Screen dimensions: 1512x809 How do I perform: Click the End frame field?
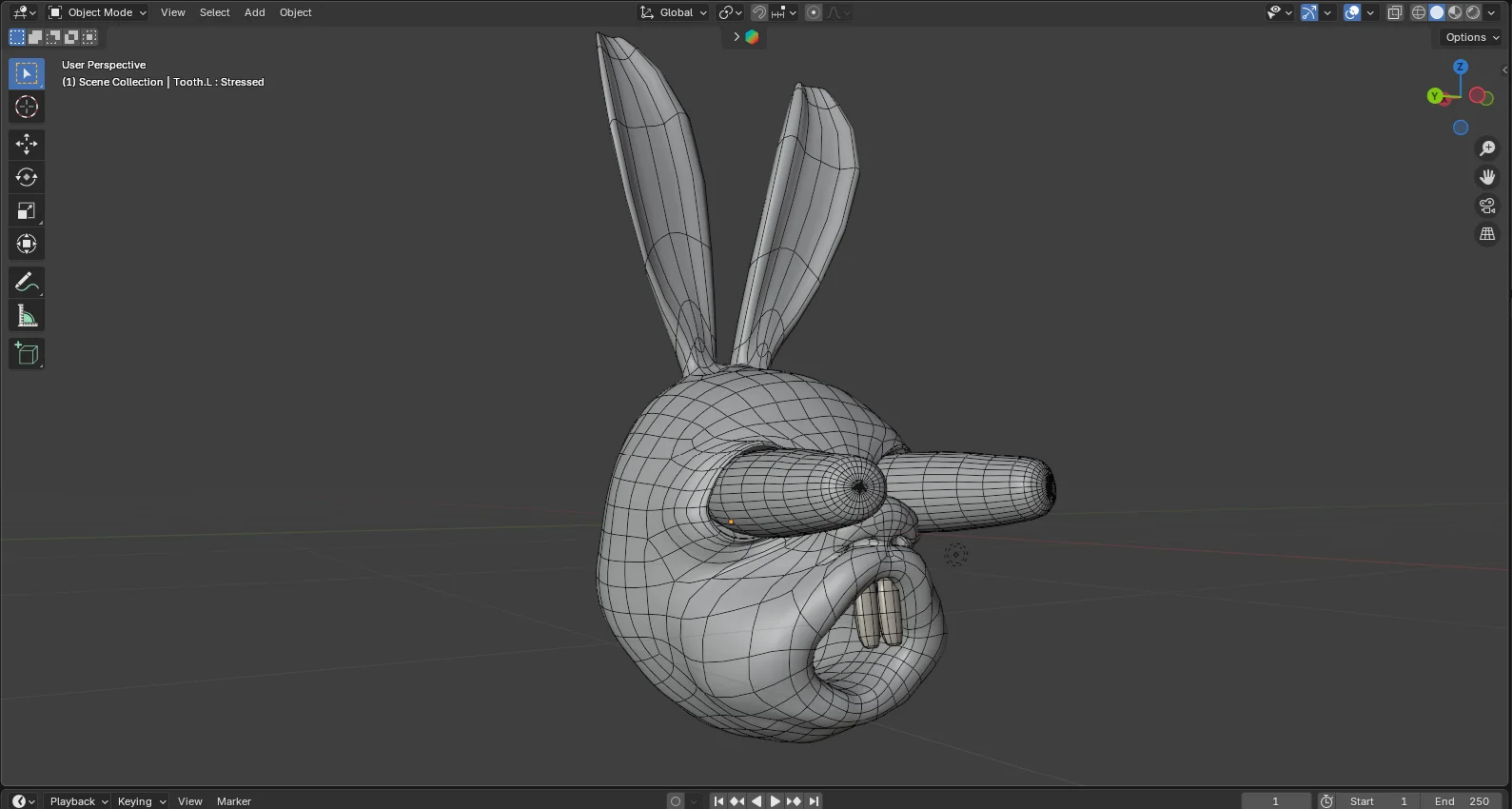pyautogui.click(x=1462, y=801)
